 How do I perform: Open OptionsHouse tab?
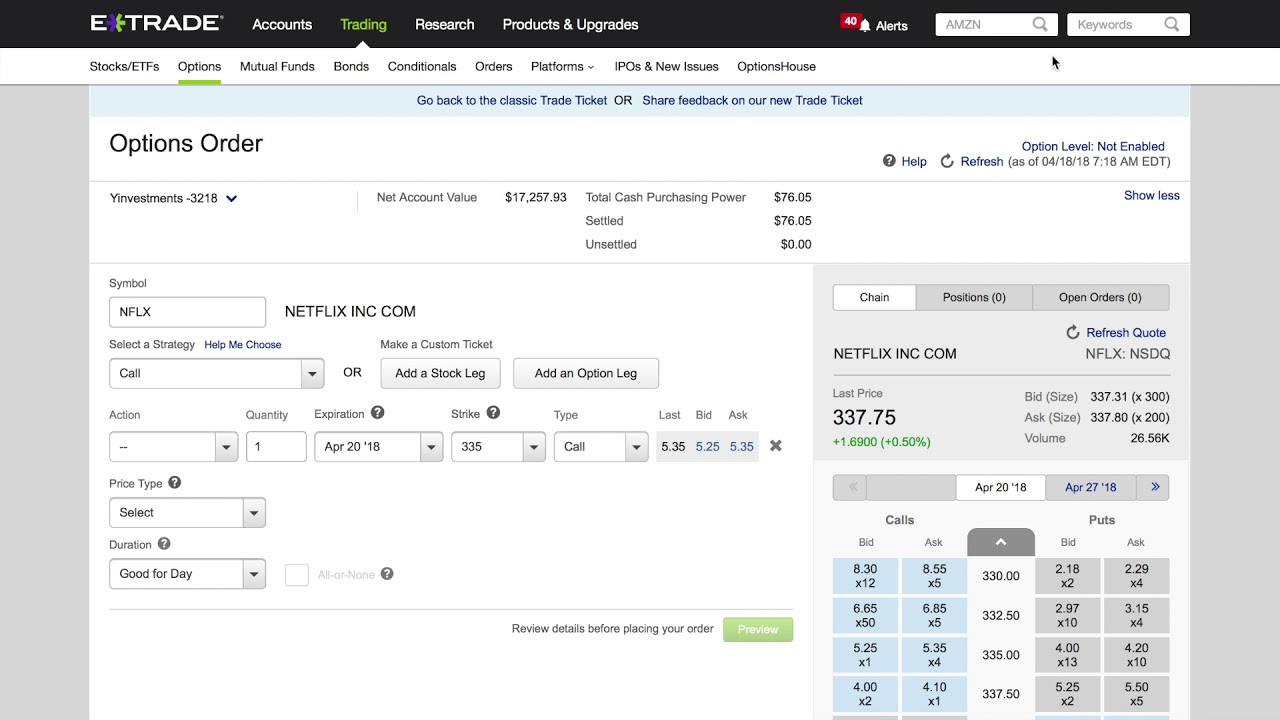point(776,66)
